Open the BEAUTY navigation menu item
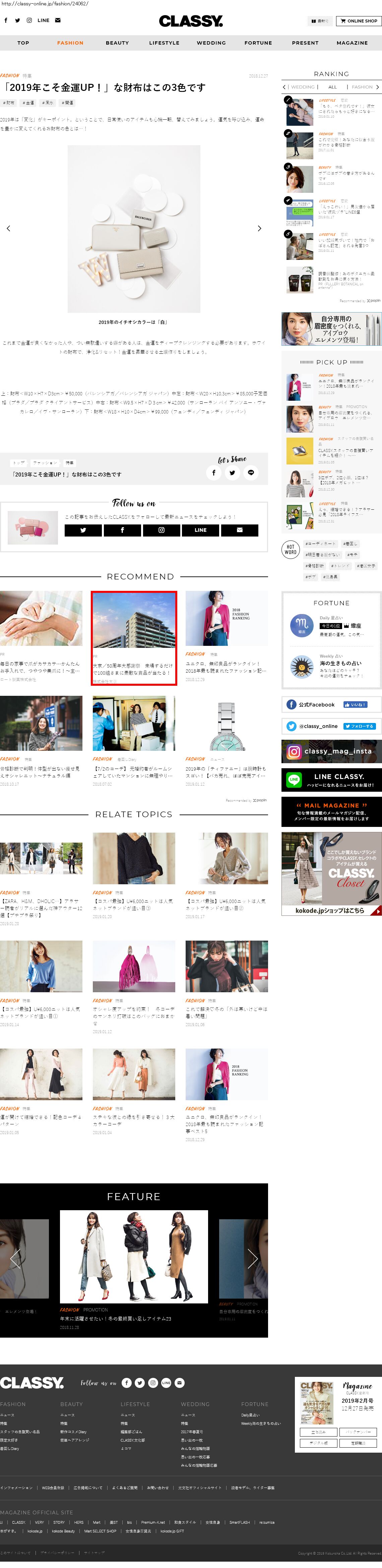 tap(117, 43)
